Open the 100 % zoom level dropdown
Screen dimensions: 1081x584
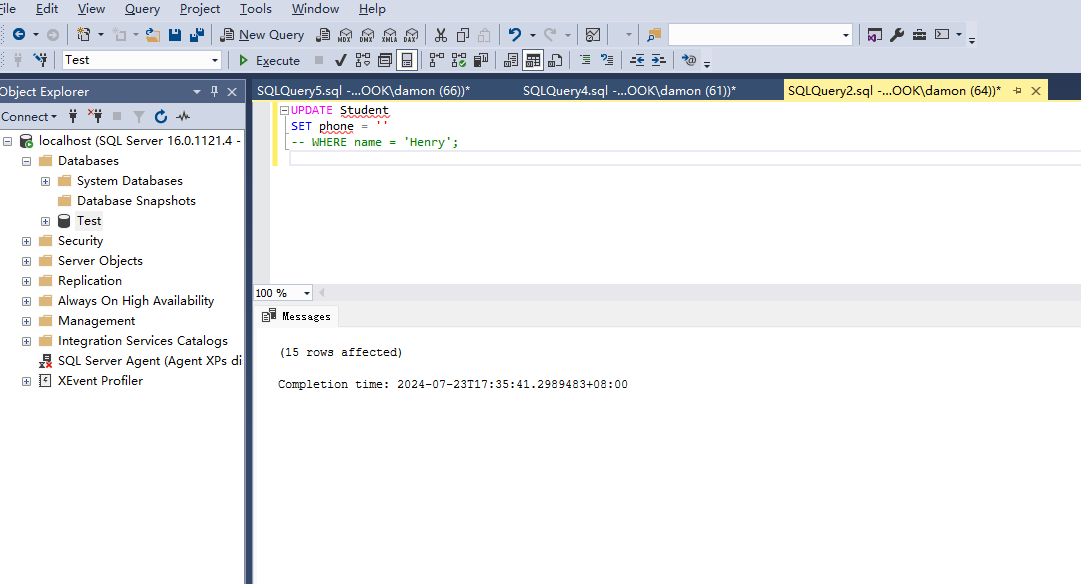[307, 293]
